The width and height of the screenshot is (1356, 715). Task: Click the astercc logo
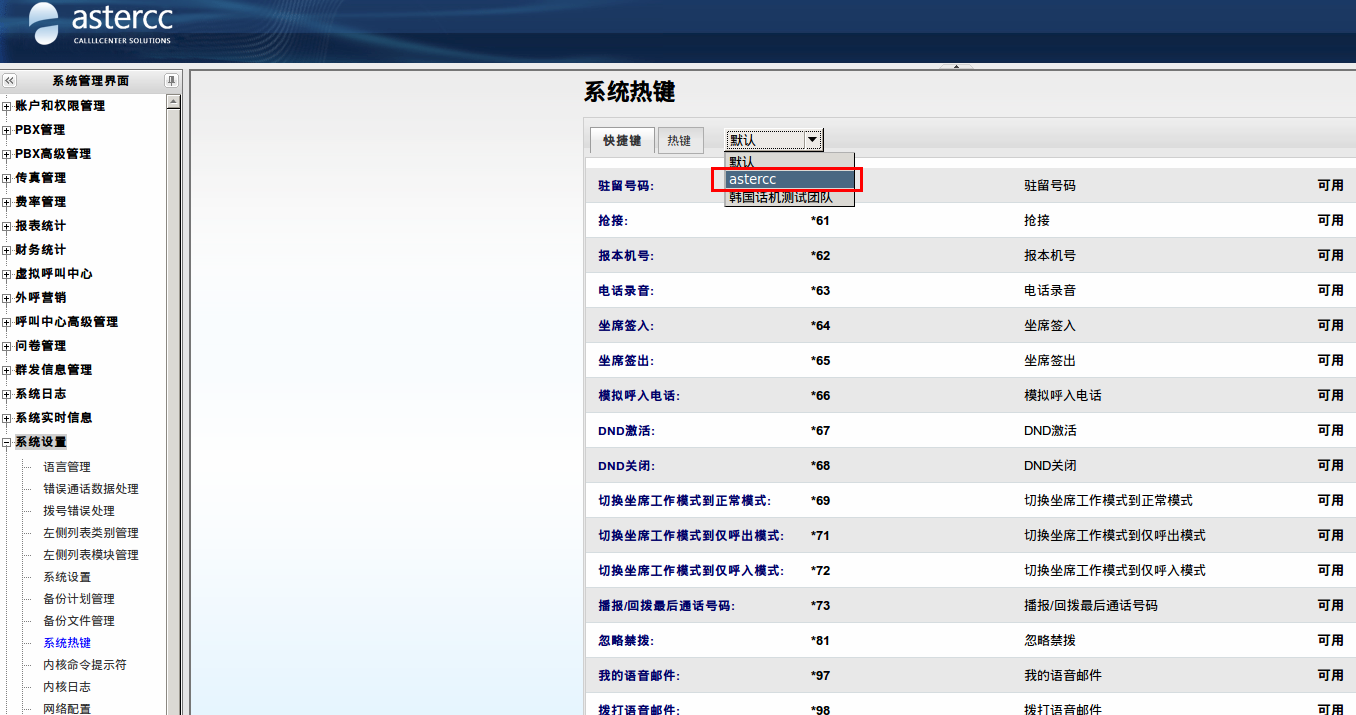pos(100,24)
